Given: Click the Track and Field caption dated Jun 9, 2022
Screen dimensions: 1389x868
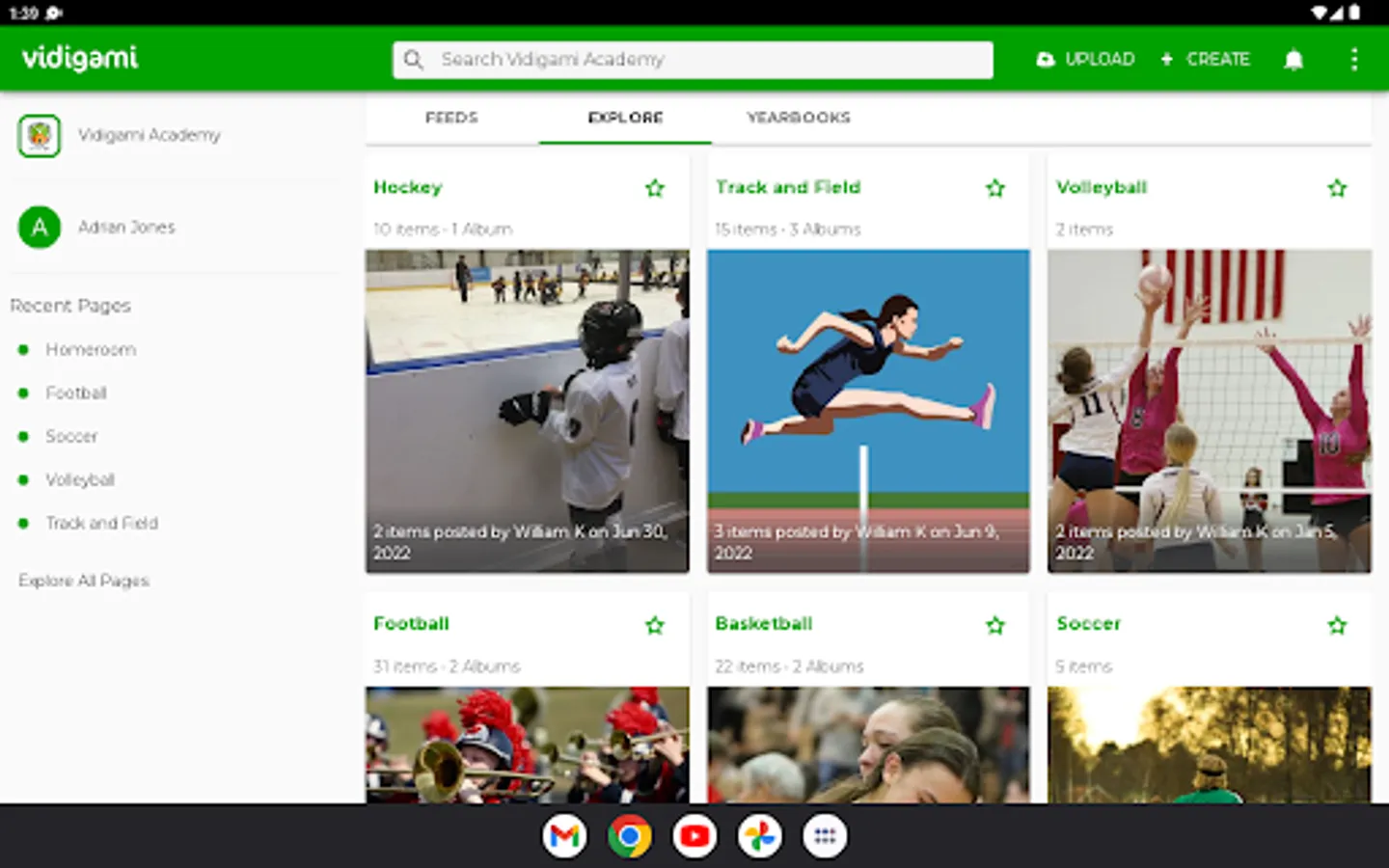Looking at the screenshot, I should pos(857,542).
